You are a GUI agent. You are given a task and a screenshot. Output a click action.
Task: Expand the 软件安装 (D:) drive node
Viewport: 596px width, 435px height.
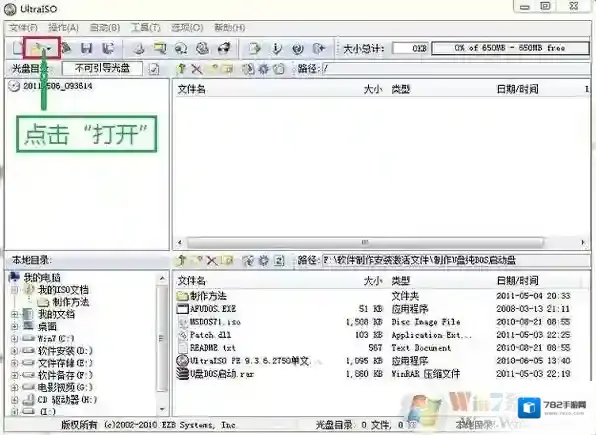tap(14, 351)
